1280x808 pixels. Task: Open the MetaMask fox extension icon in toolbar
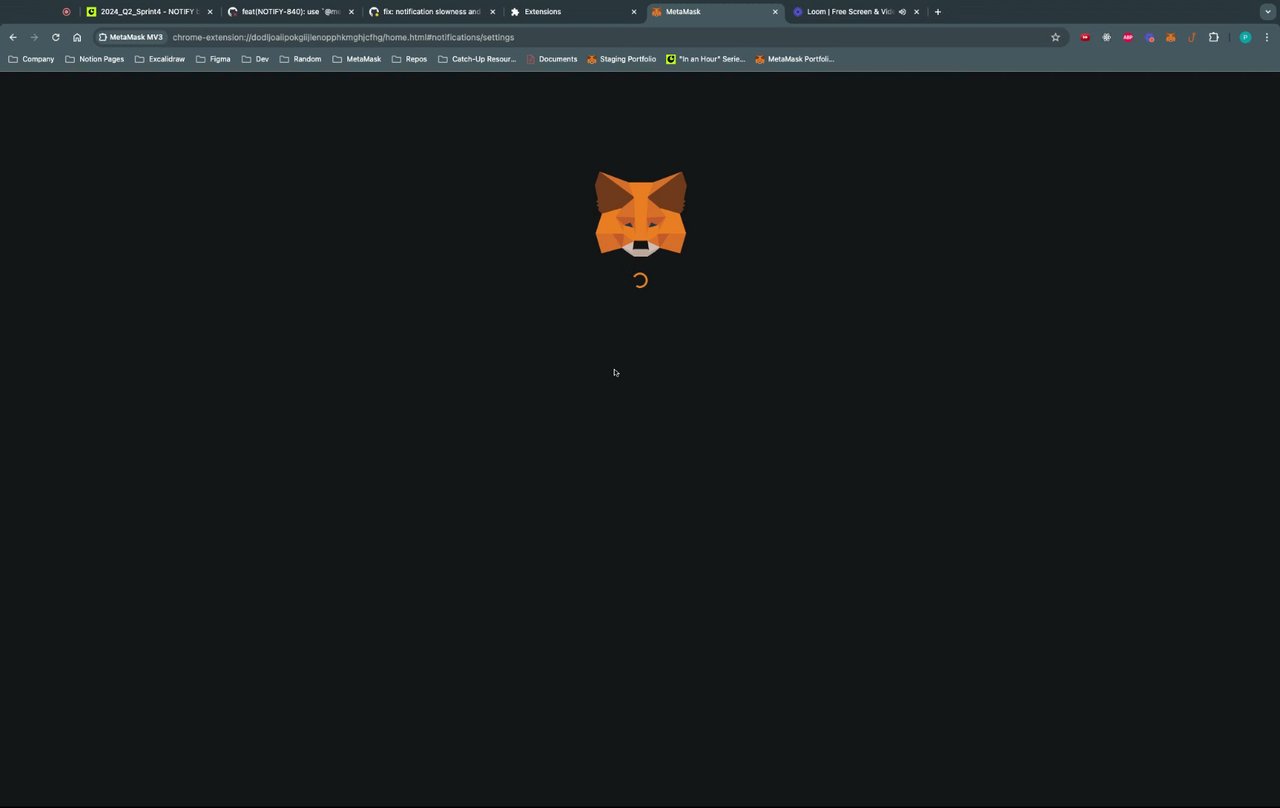(x=1171, y=37)
